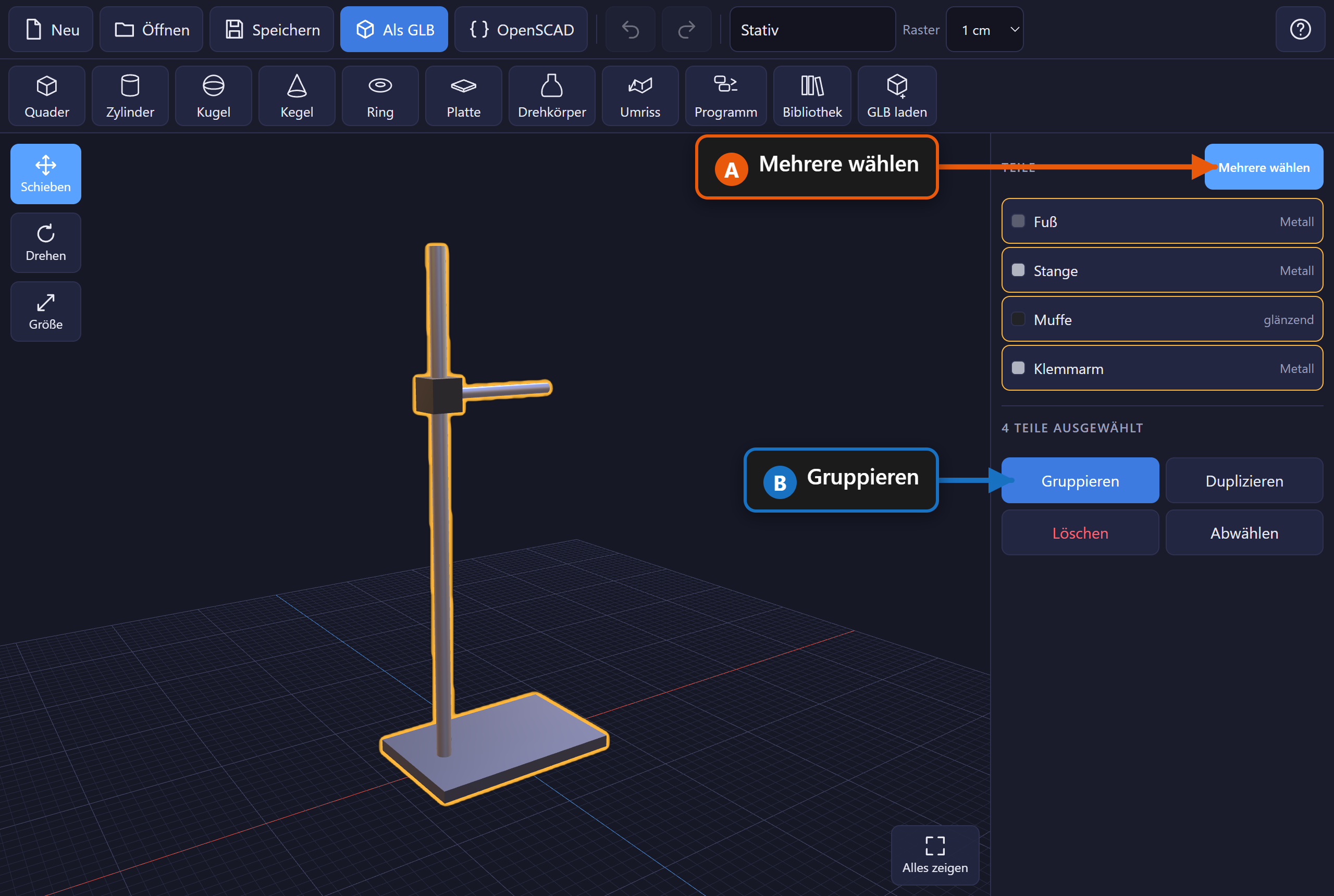Edit the Stativ project name field
Screen dimensions: 1334x896
coord(812,29)
